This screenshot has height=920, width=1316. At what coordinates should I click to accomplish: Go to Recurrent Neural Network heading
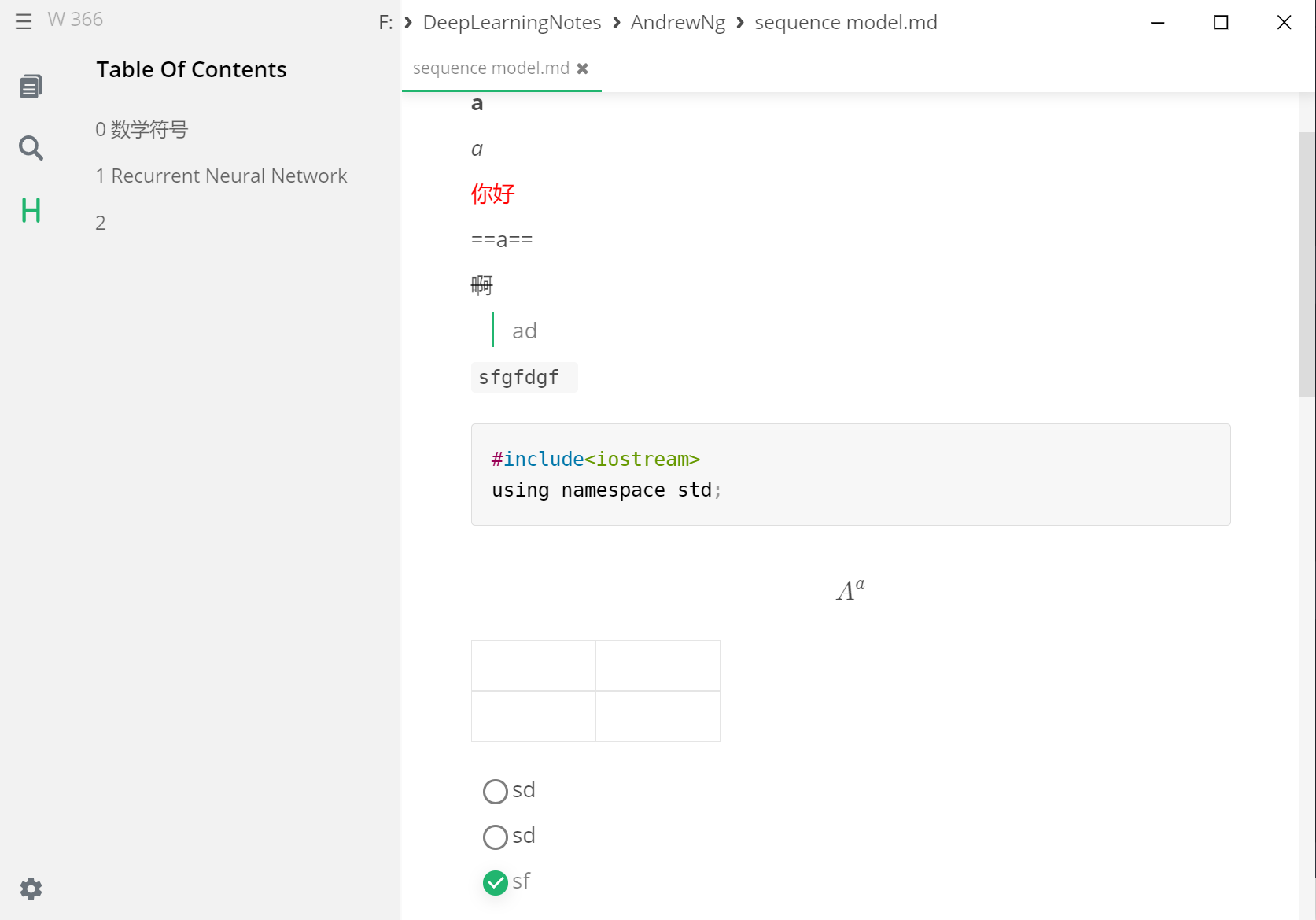(x=221, y=176)
